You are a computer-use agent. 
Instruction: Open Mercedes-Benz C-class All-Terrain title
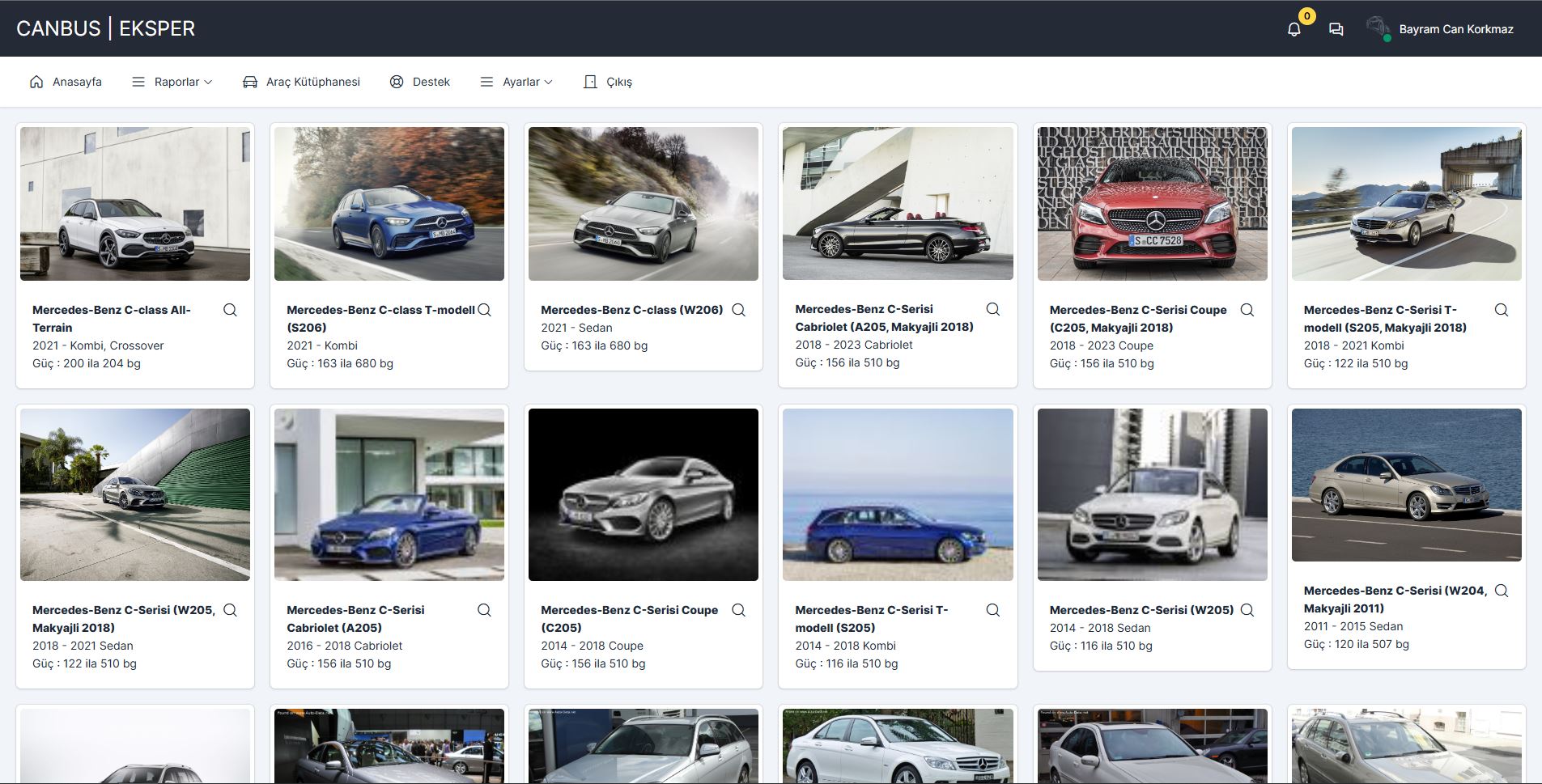click(112, 319)
